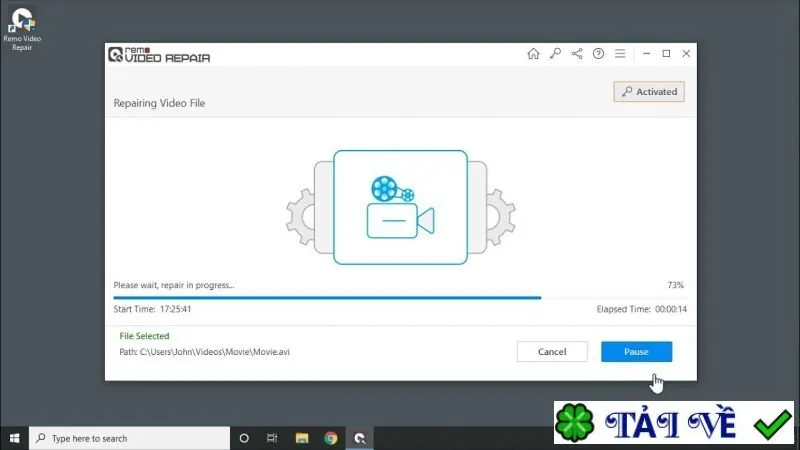Click Remo Video Repair taskbar icon

360,438
